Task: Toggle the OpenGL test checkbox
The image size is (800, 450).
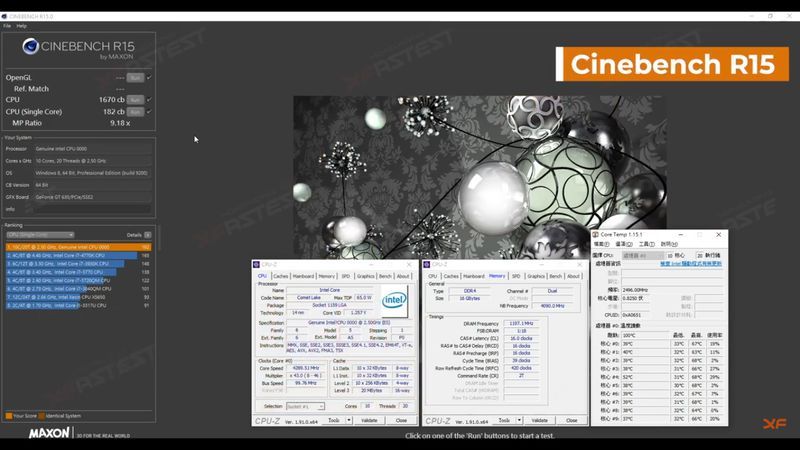Action: (x=149, y=78)
